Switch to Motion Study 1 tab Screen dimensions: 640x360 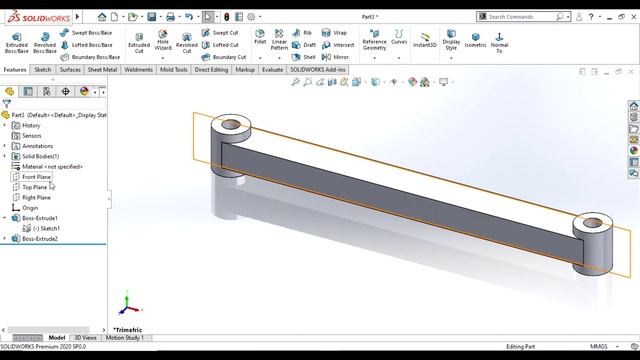[125, 338]
